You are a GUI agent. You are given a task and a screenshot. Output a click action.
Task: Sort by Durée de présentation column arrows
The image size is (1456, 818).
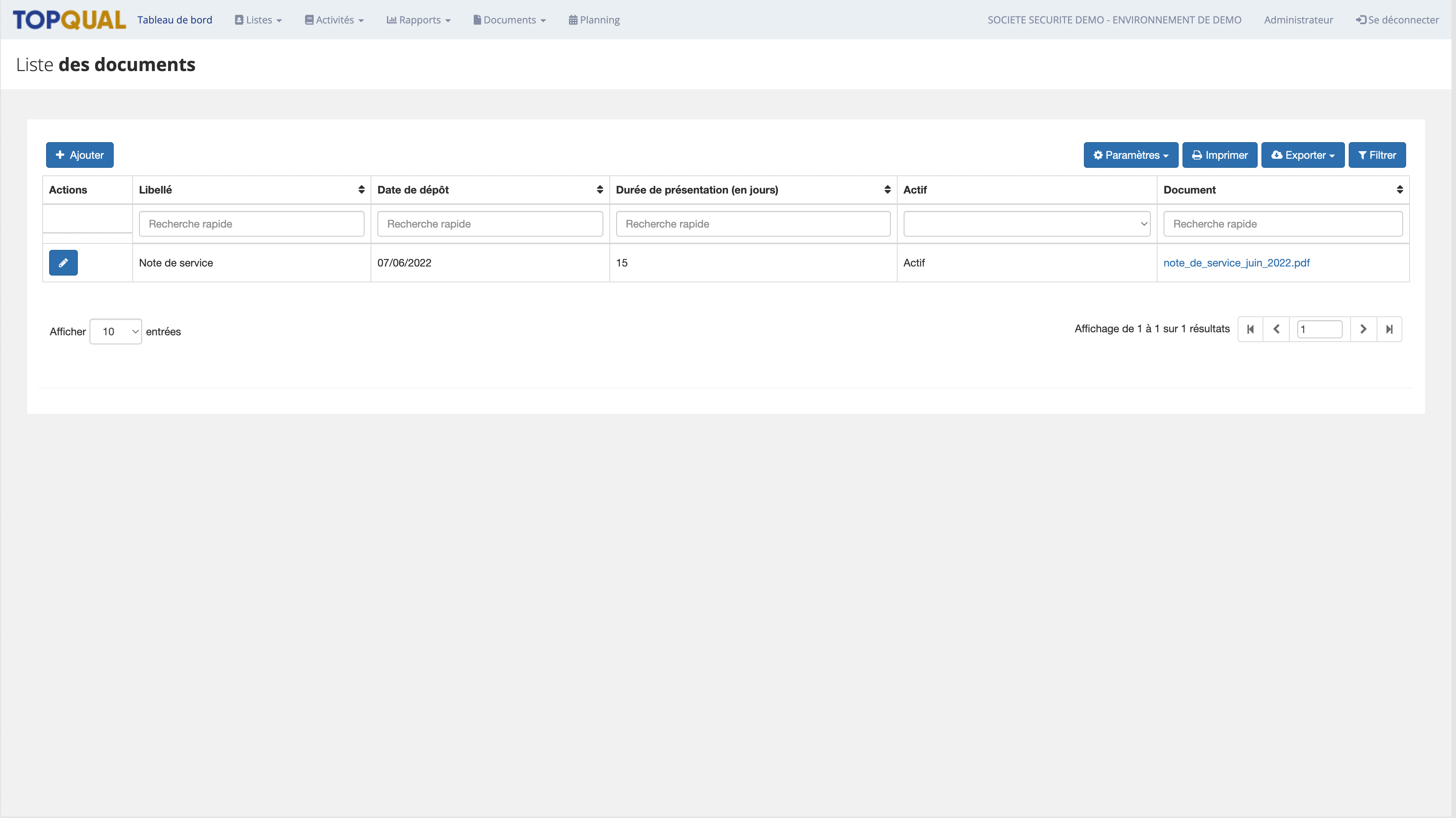point(887,190)
